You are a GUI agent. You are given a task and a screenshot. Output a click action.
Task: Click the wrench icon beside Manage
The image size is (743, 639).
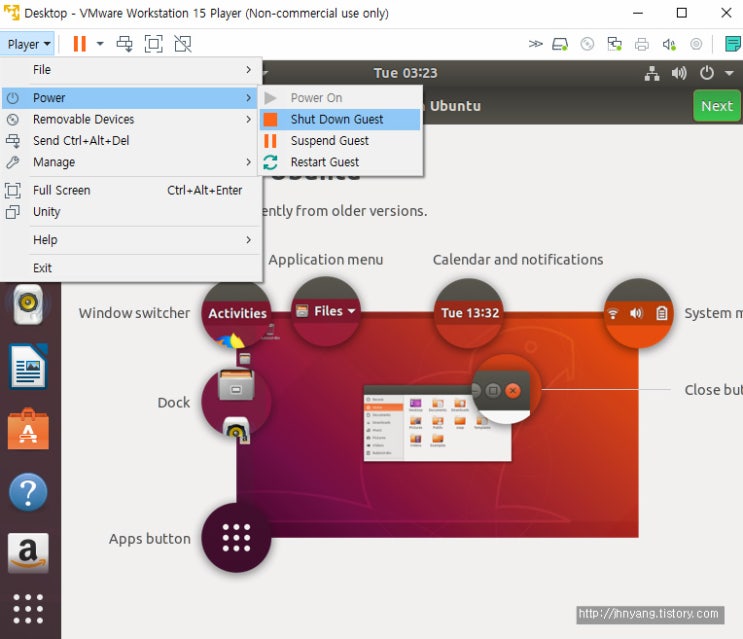click(13, 162)
